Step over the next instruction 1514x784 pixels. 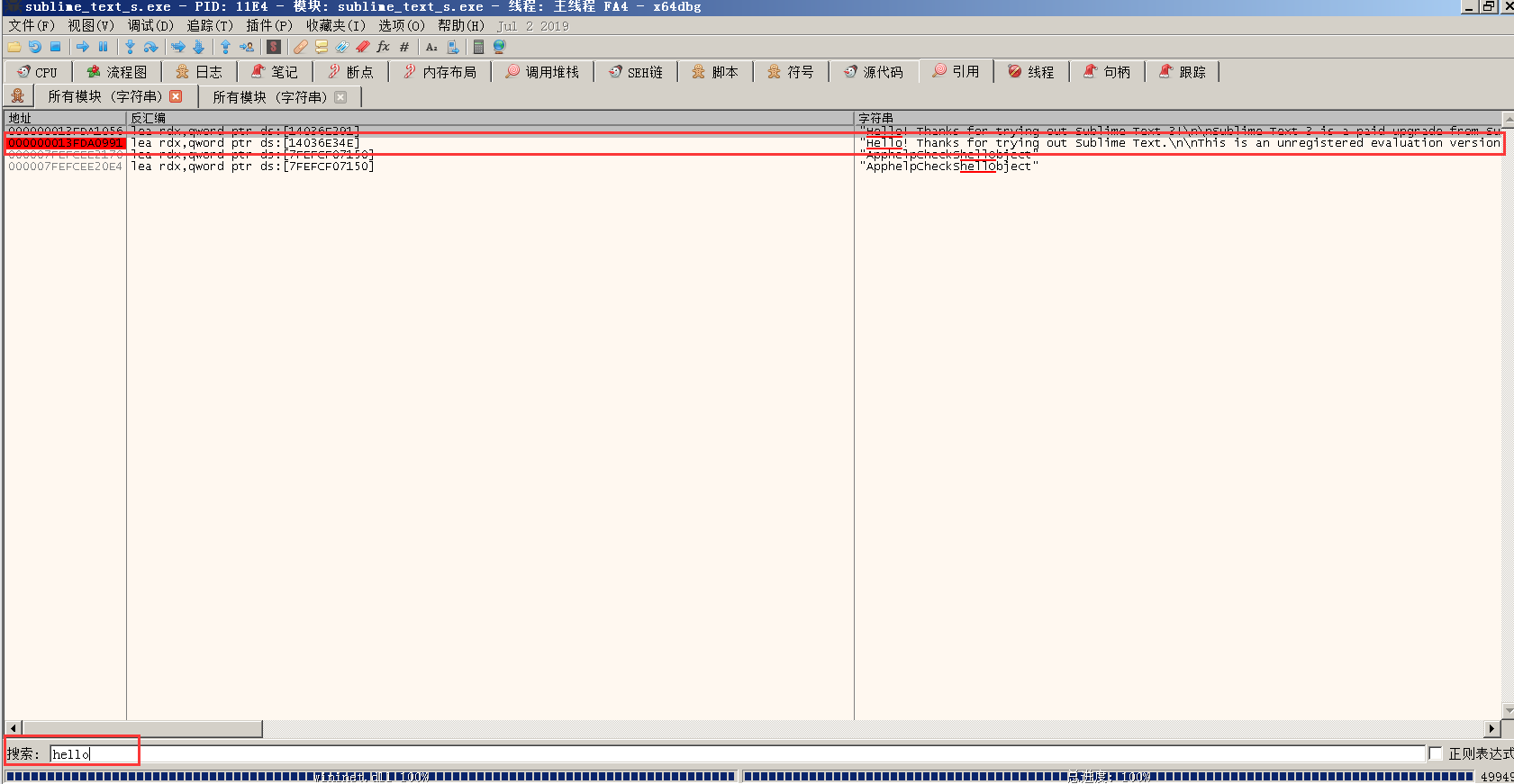(x=150, y=47)
